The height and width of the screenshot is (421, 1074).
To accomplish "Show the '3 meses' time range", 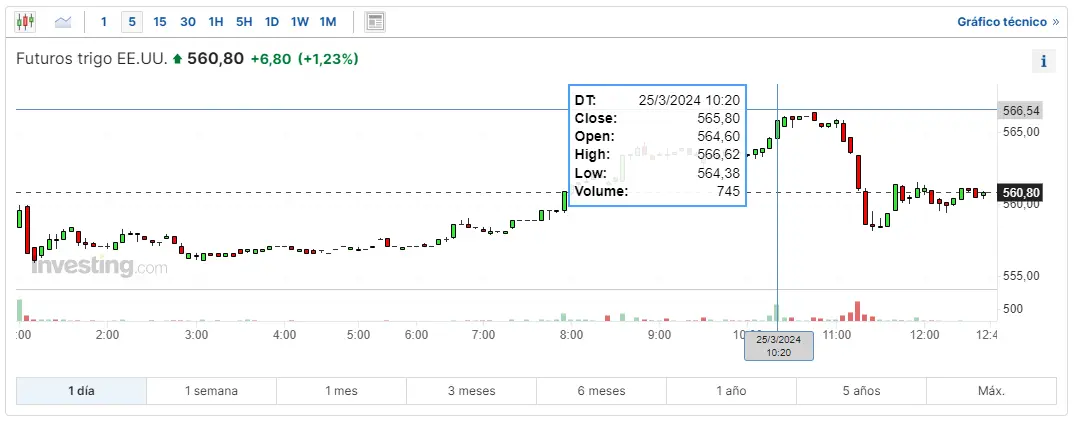I will pos(471,391).
